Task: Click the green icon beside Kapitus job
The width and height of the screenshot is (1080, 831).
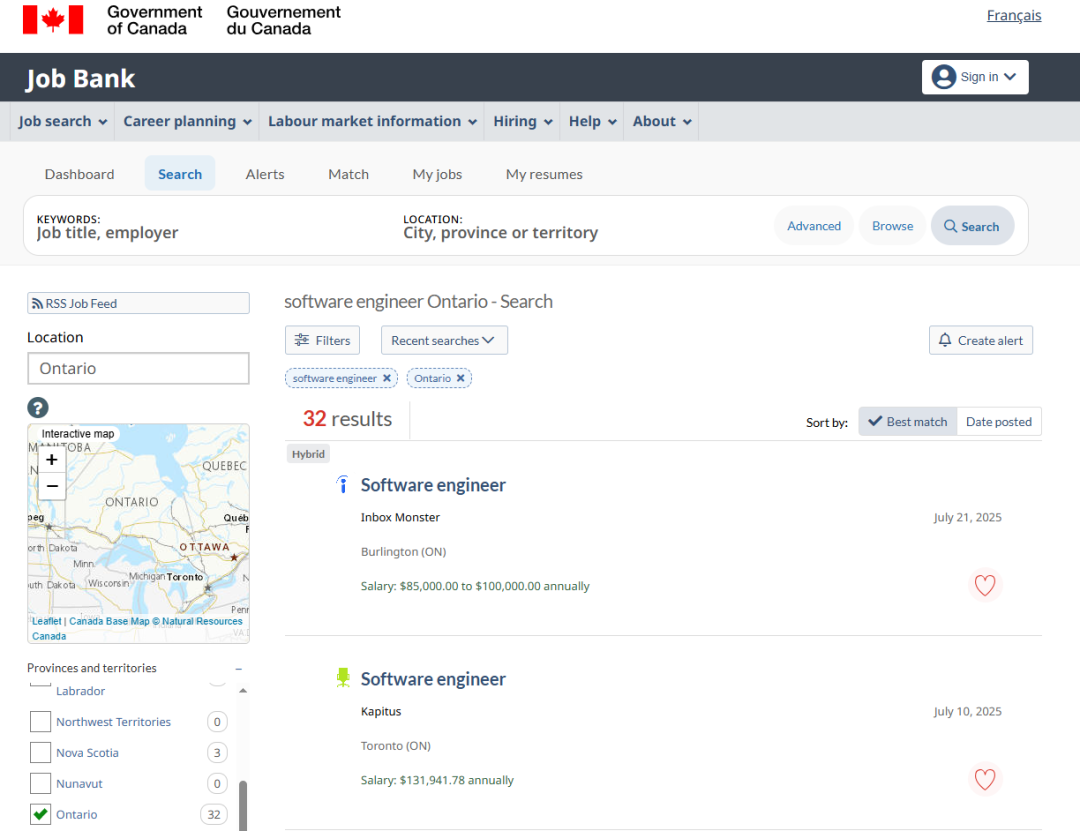Action: (342, 678)
